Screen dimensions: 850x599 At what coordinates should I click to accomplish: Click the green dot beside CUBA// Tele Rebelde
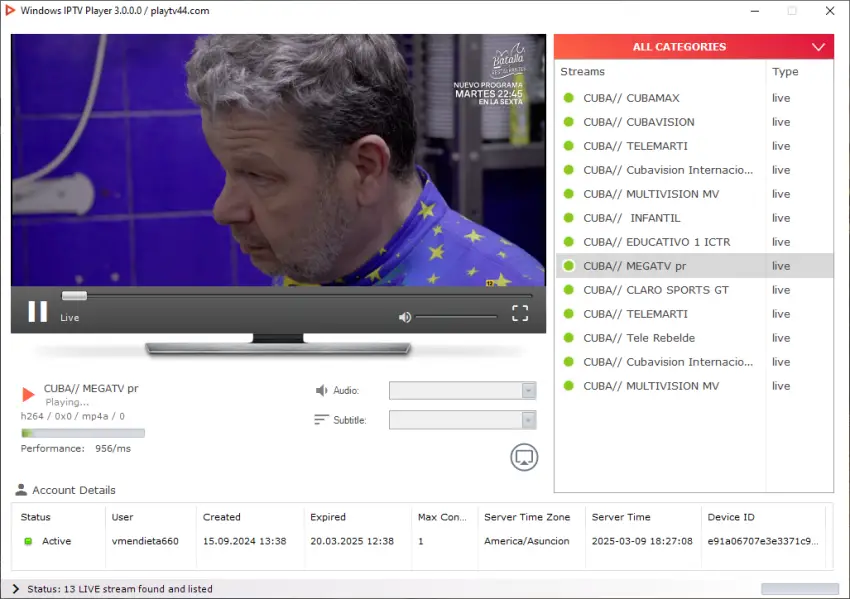pos(569,338)
